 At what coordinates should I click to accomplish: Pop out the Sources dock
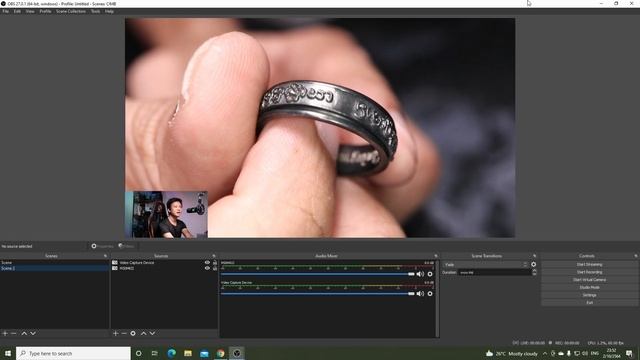(214, 256)
